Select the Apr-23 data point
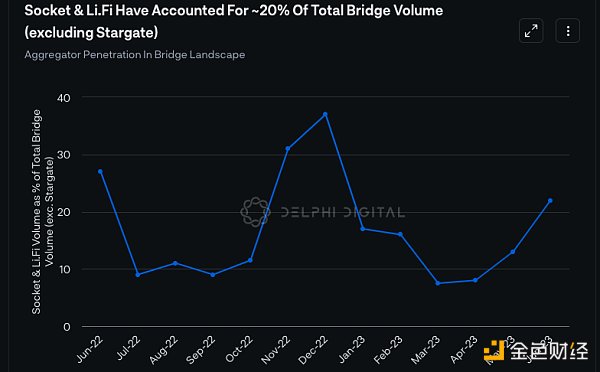The width and height of the screenshot is (600, 372). pos(475,280)
